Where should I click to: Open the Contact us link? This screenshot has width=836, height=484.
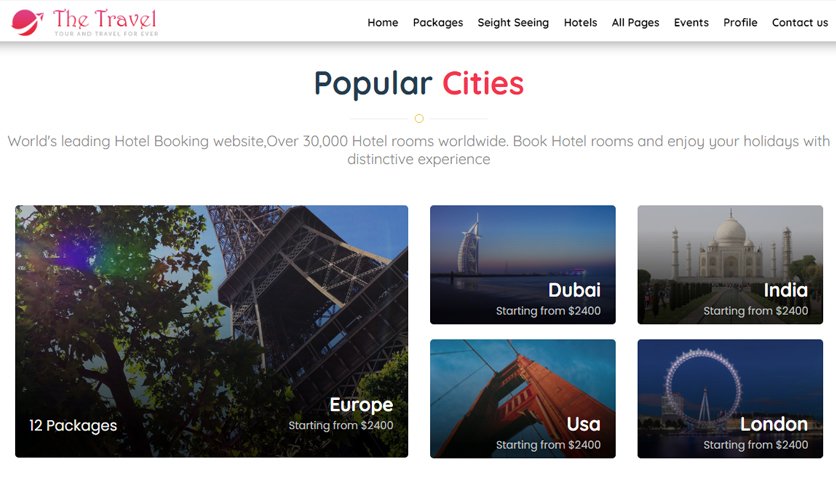(x=800, y=22)
